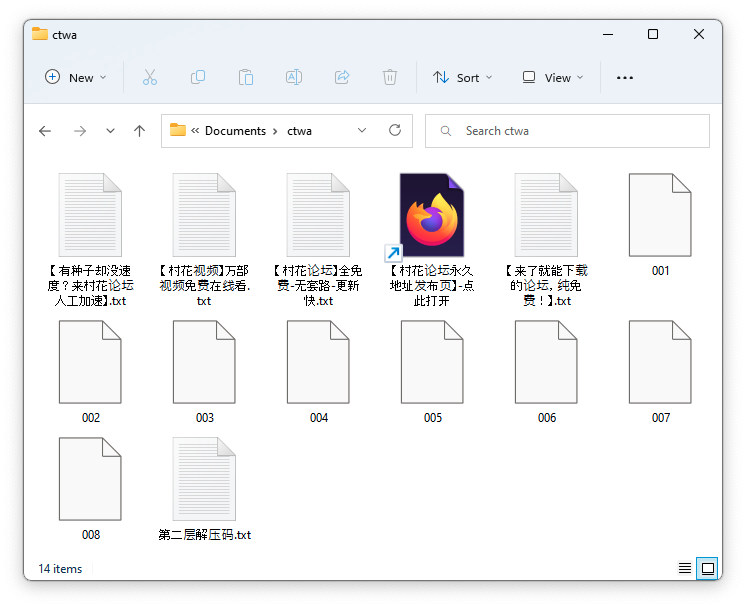Viewport: 746px width, 608px height.
Task: Select the Firefox shortcut file
Action: (432, 216)
